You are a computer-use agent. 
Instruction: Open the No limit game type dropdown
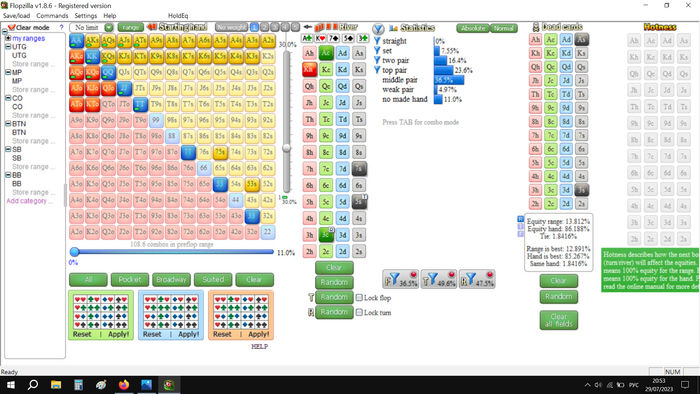(x=108, y=28)
